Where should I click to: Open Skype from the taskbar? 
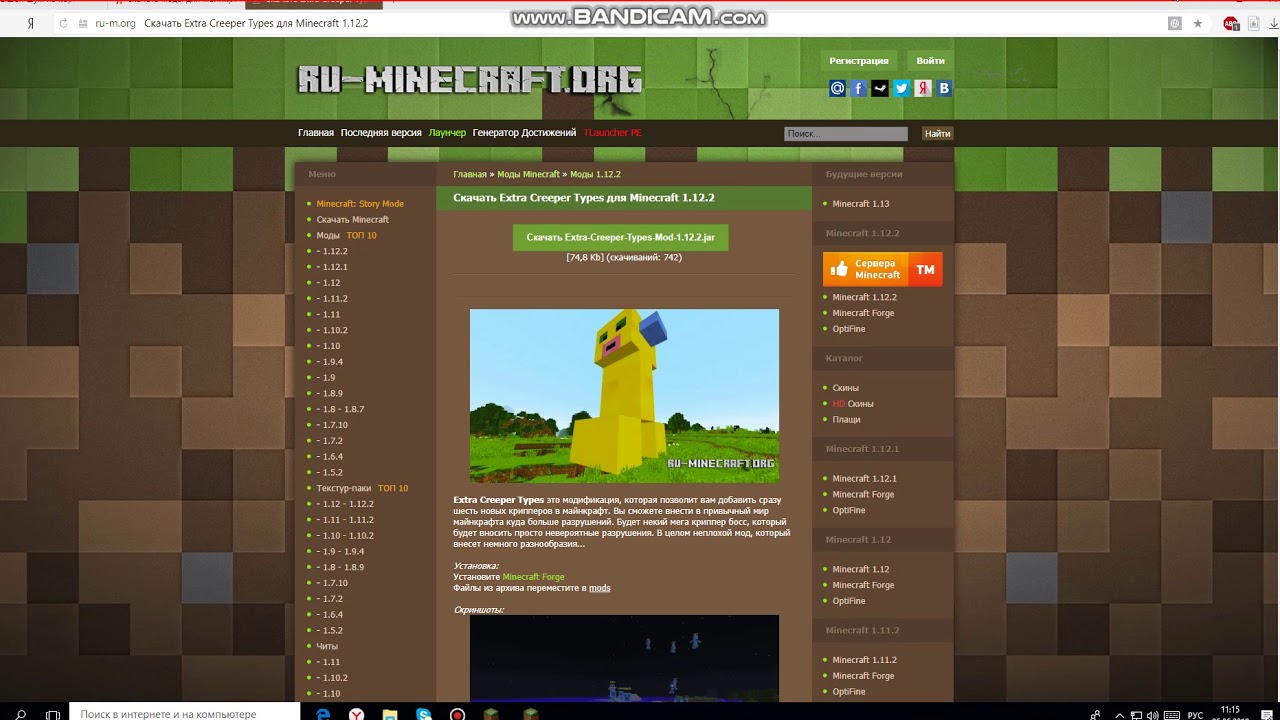coord(424,714)
